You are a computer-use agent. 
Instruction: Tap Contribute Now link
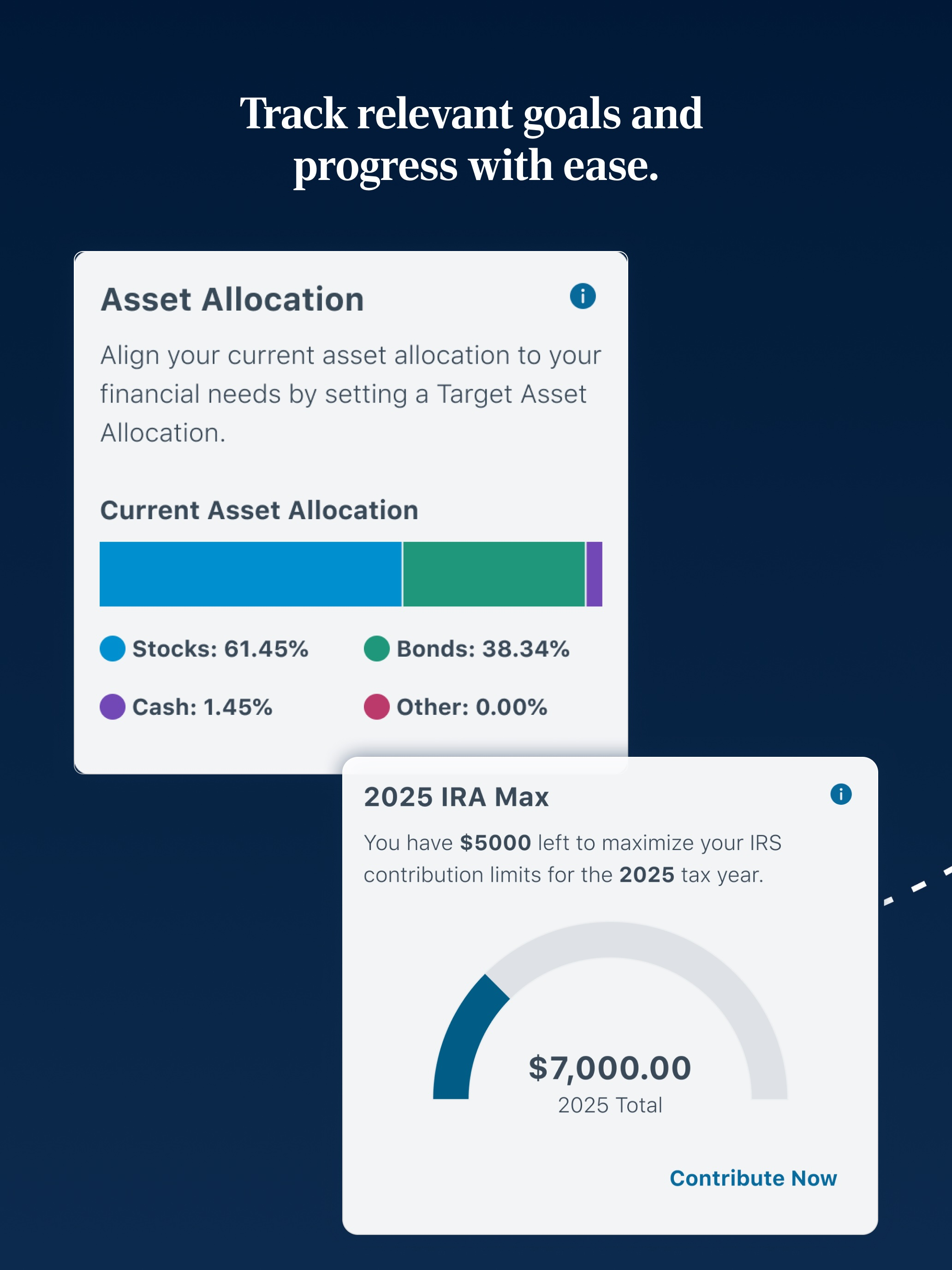click(x=753, y=1178)
